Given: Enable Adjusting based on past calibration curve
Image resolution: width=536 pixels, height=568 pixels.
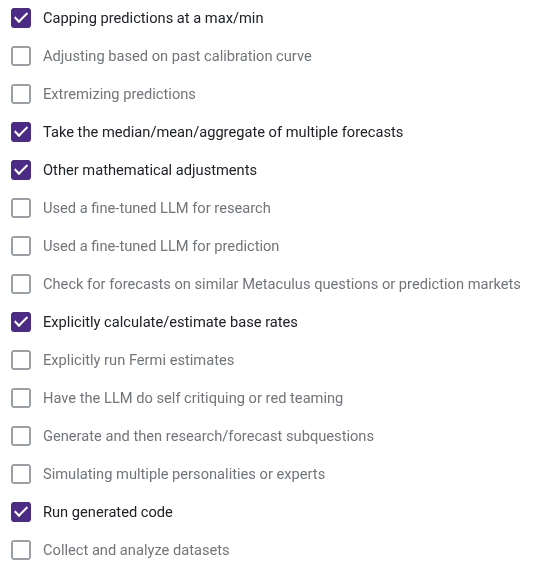Looking at the screenshot, I should tap(21, 56).
